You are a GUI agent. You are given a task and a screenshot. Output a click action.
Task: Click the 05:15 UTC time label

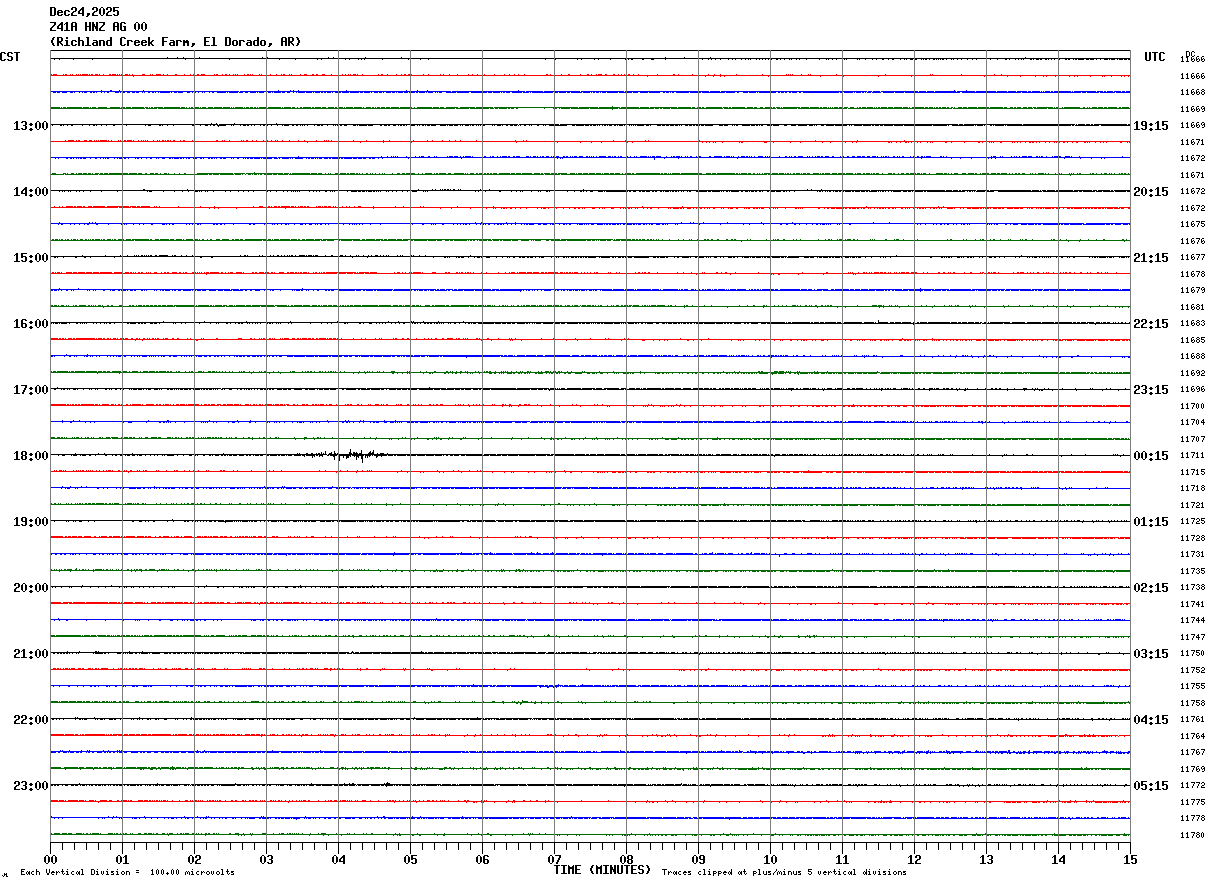click(1150, 786)
